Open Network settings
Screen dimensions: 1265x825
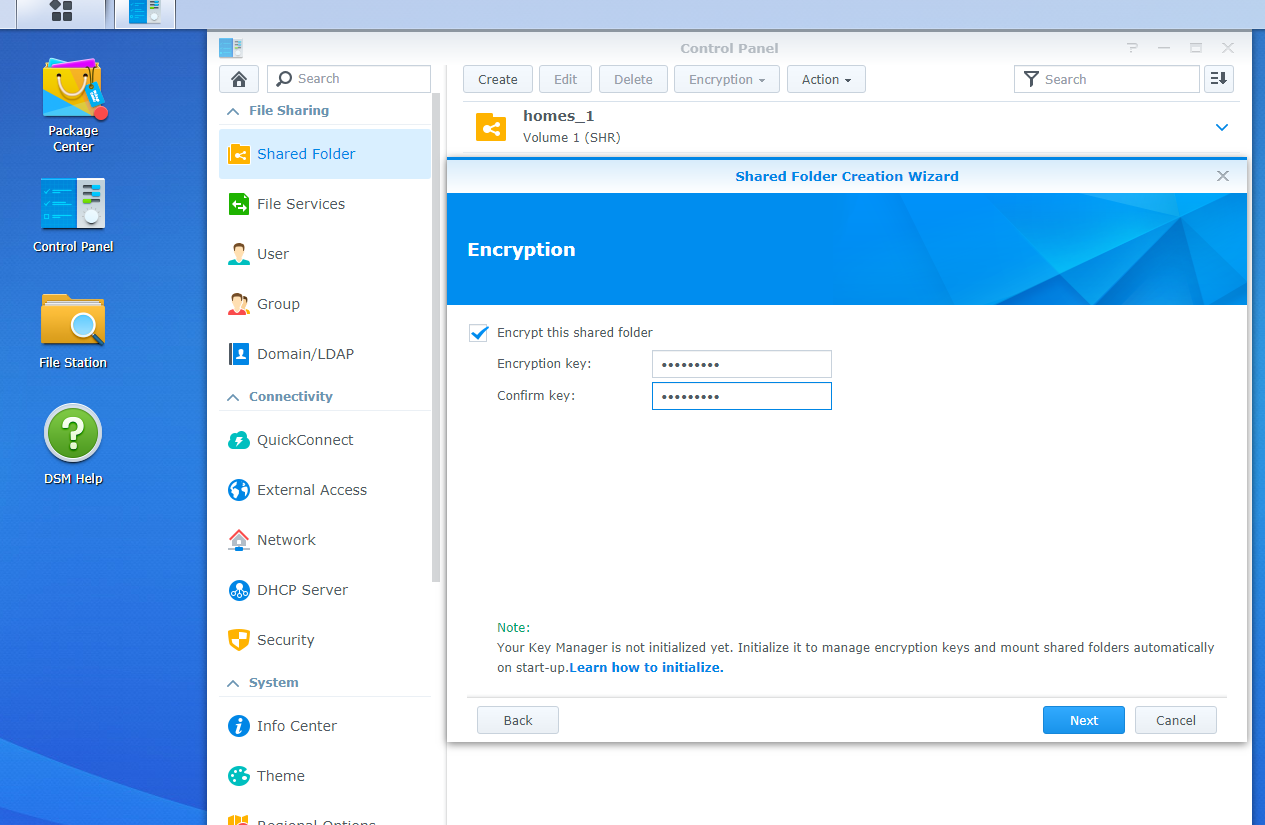[325, 540]
